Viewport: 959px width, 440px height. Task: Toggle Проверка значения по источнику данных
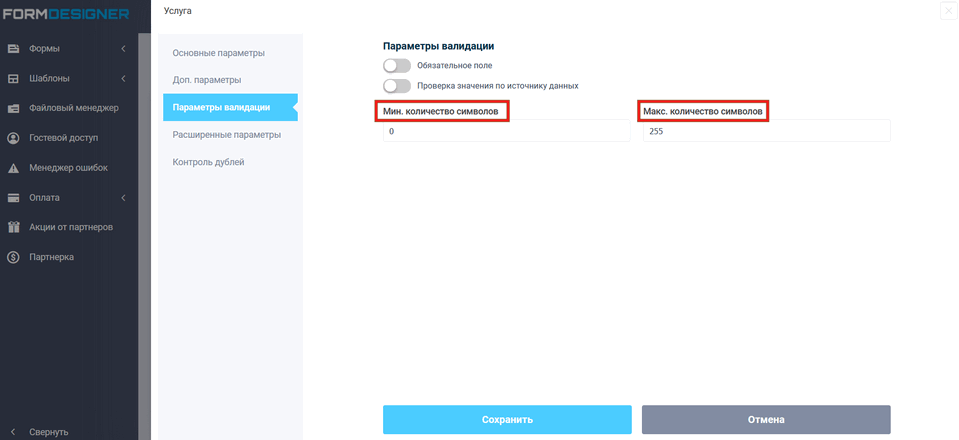pos(397,86)
